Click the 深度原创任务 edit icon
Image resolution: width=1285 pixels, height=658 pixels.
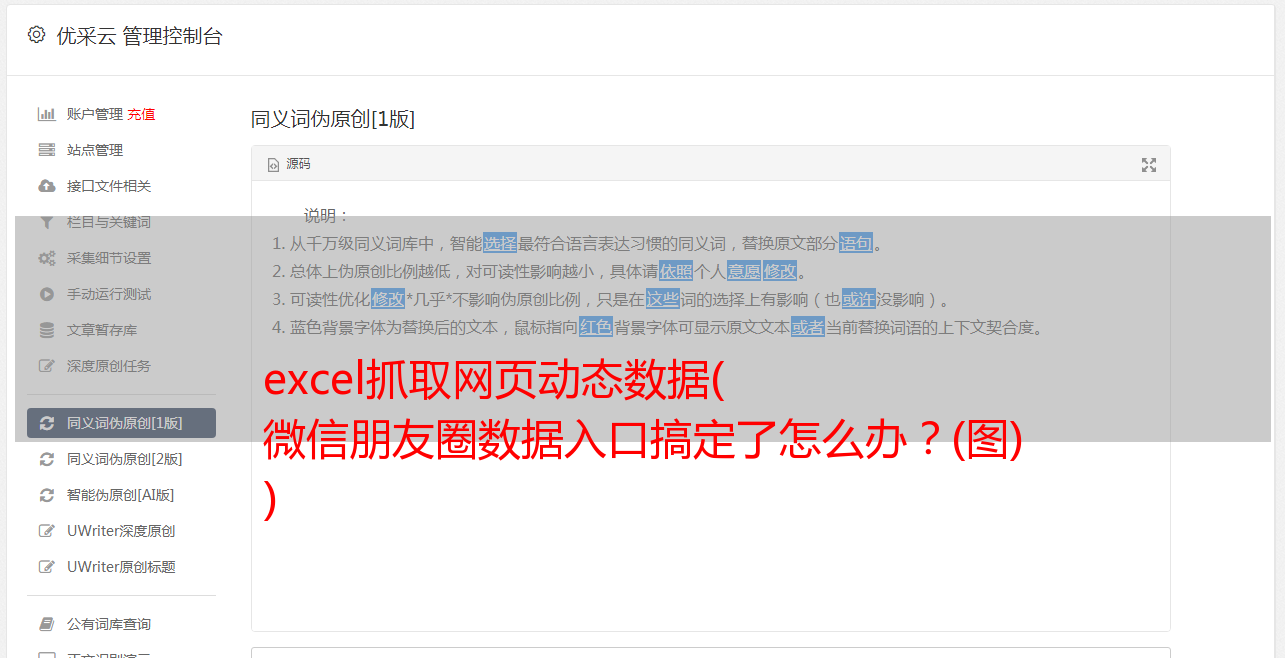(x=46, y=366)
